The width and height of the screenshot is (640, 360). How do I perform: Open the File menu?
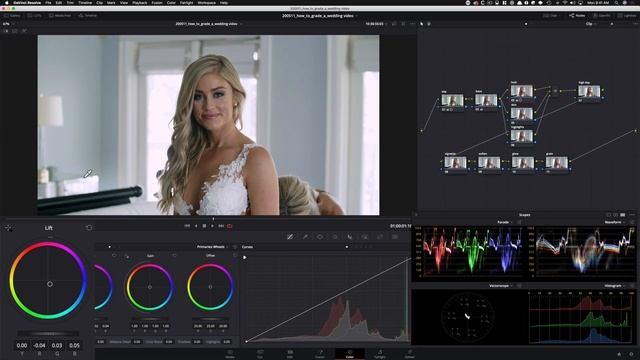(48, 2)
